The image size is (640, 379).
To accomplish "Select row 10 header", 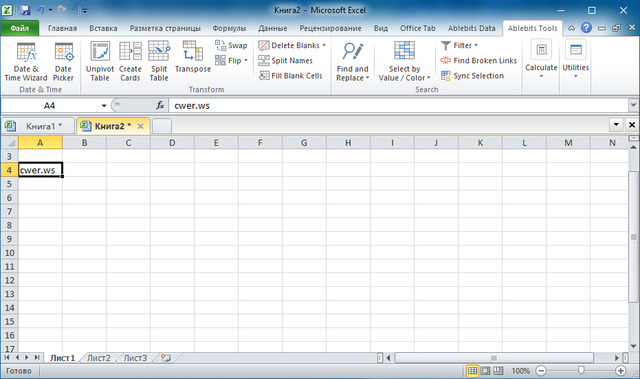I will [9, 253].
